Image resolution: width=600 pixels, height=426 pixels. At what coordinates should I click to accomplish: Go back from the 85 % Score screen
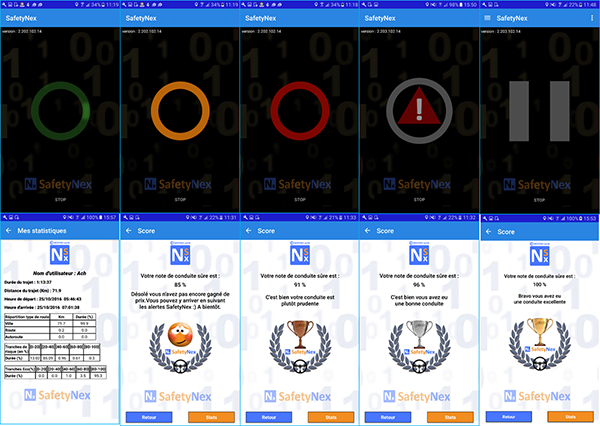(x=129, y=231)
